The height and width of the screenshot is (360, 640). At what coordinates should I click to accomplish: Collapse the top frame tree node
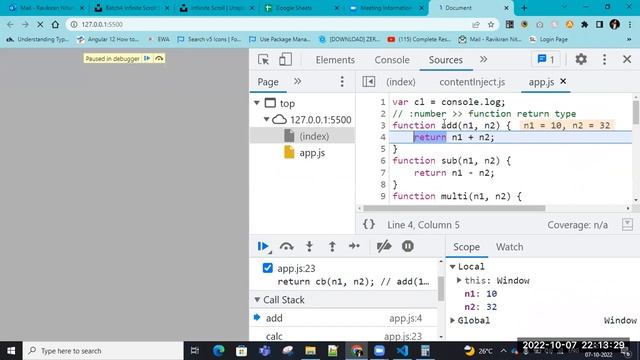[257, 103]
